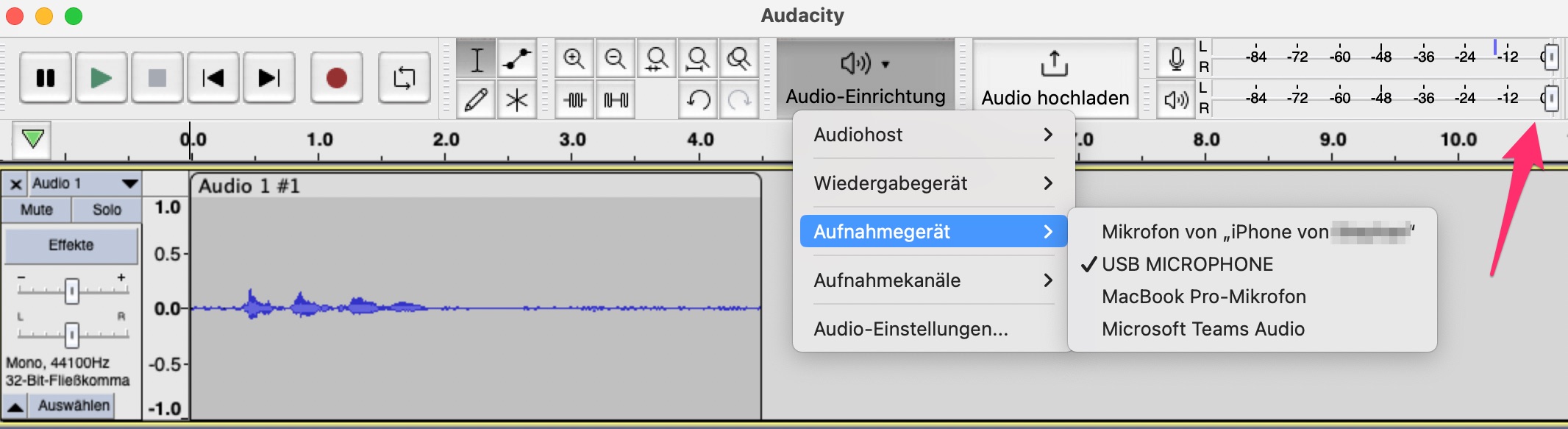Open the Audio-Einrichtung dropdown button
The height and width of the screenshot is (429, 1568).
866,78
